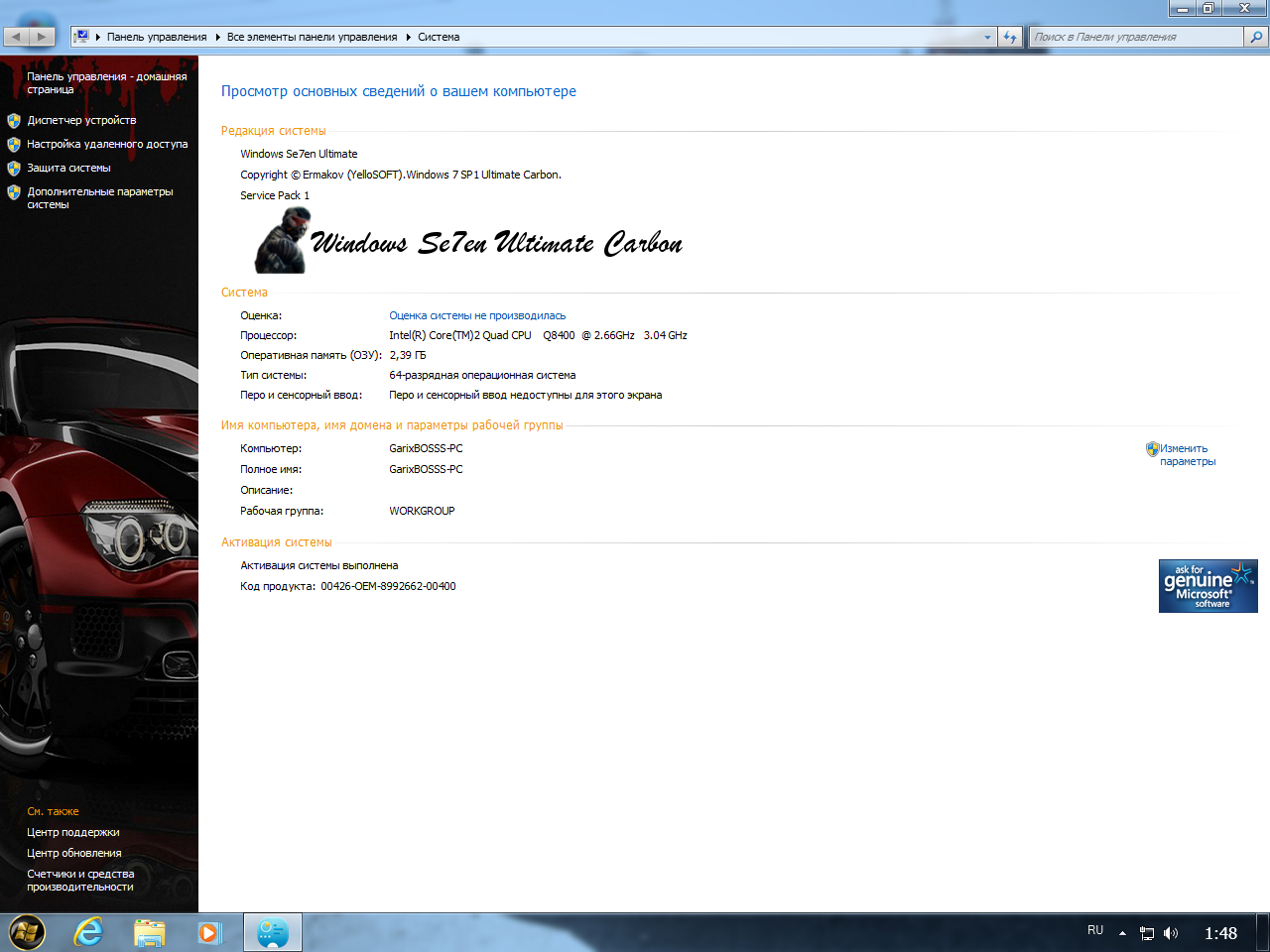This screenshot has height=952, width=1270.
Task: Click the Изменить параметры link text
Action: click(x=1188, y=455)
